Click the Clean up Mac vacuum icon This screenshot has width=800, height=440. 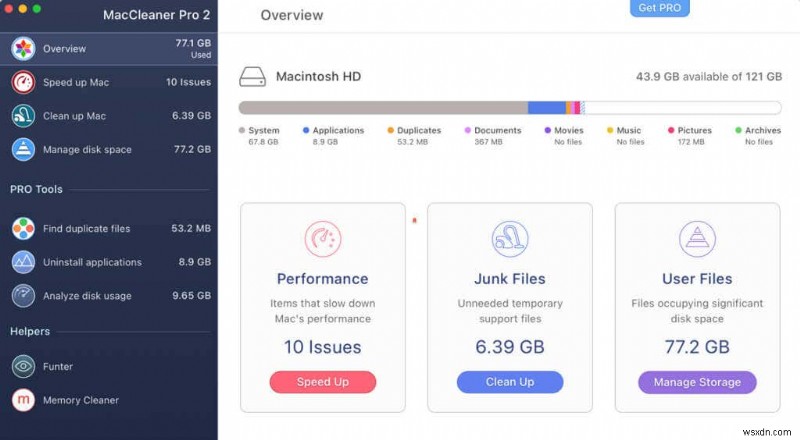click(23, 116)
